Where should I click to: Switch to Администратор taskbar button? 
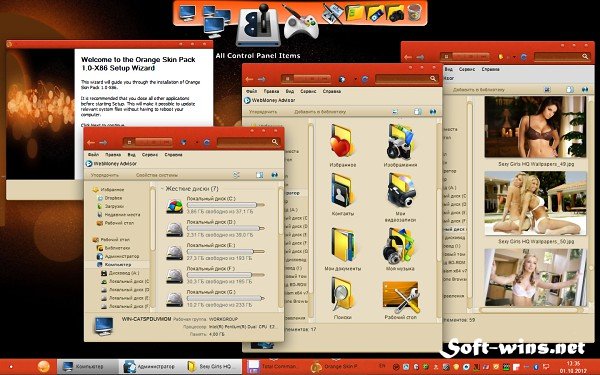(x=150, y=367)
